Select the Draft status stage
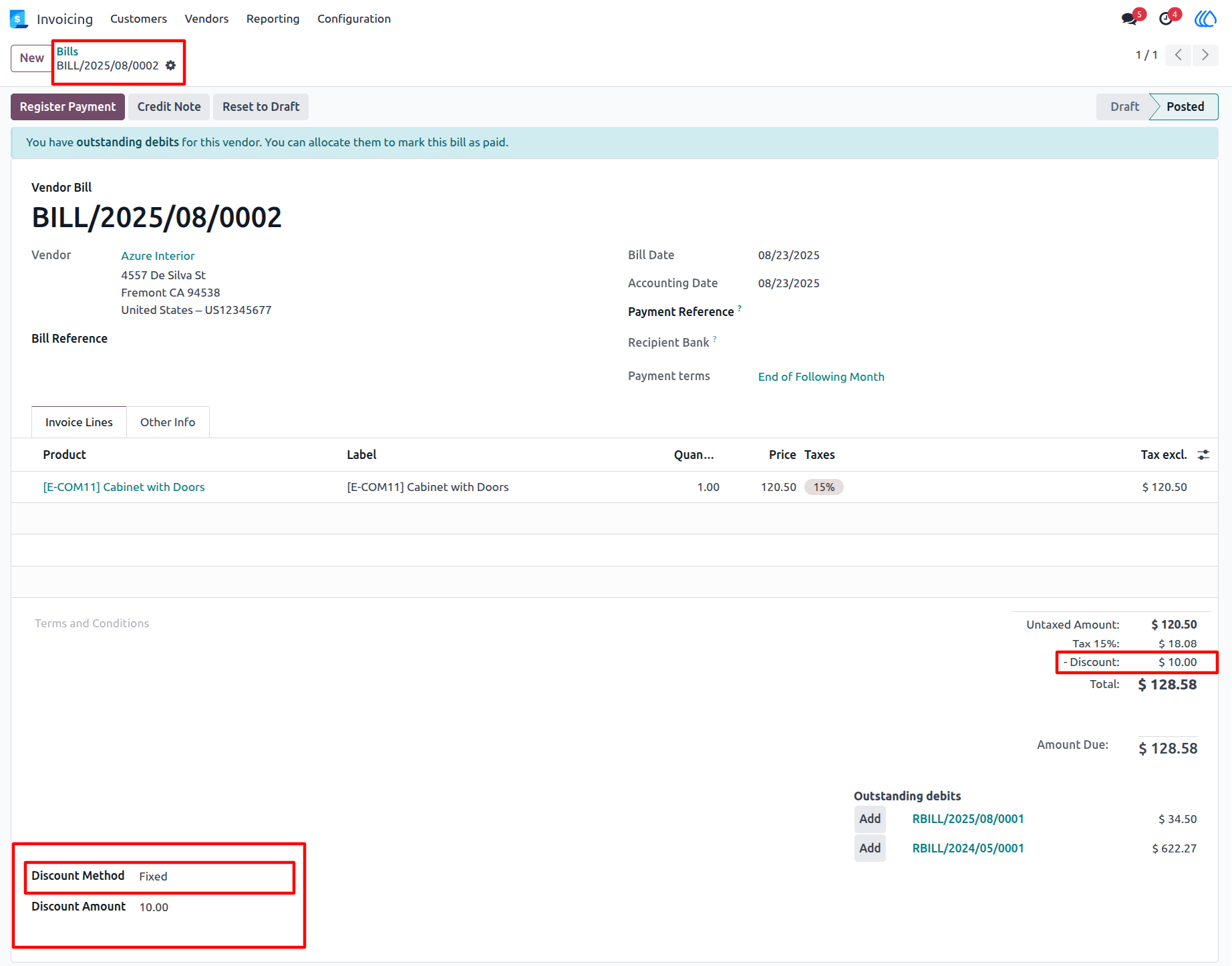The width and height of the screenshot is (1232, 966). click(x=1124, y=107)
